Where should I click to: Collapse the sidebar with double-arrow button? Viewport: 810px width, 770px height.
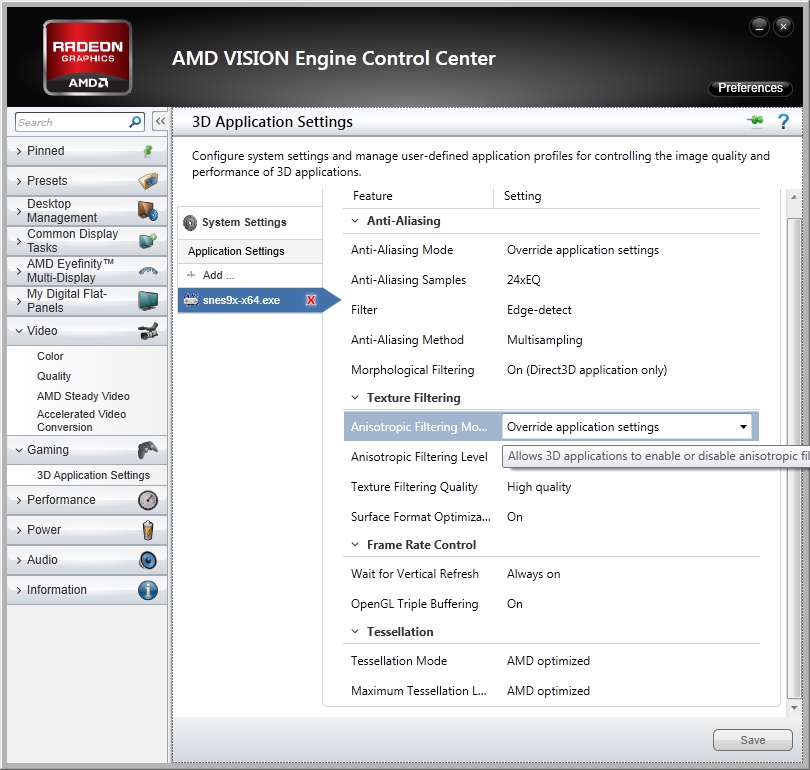[160, 122]
